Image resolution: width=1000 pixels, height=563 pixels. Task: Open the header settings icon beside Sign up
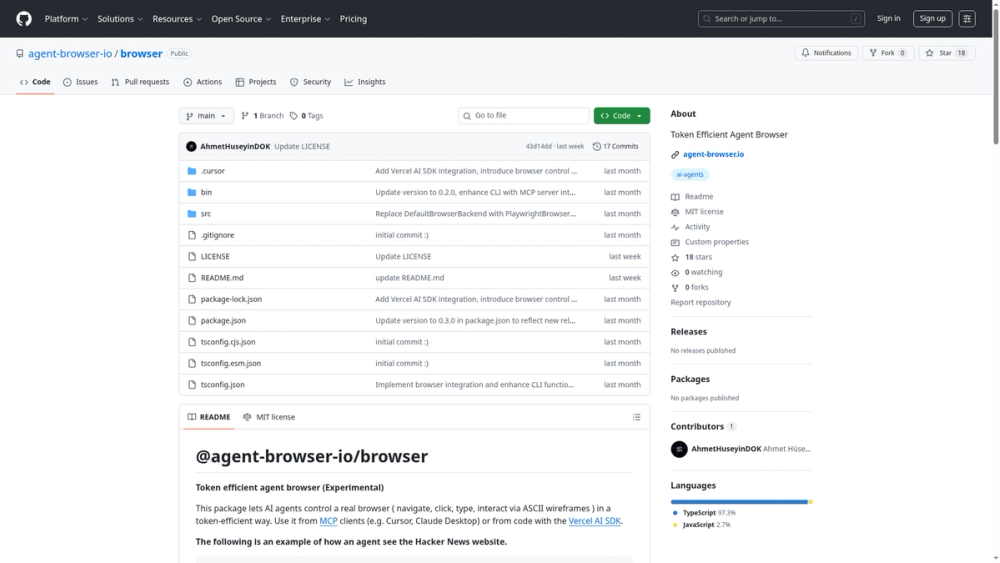point(967,18)
